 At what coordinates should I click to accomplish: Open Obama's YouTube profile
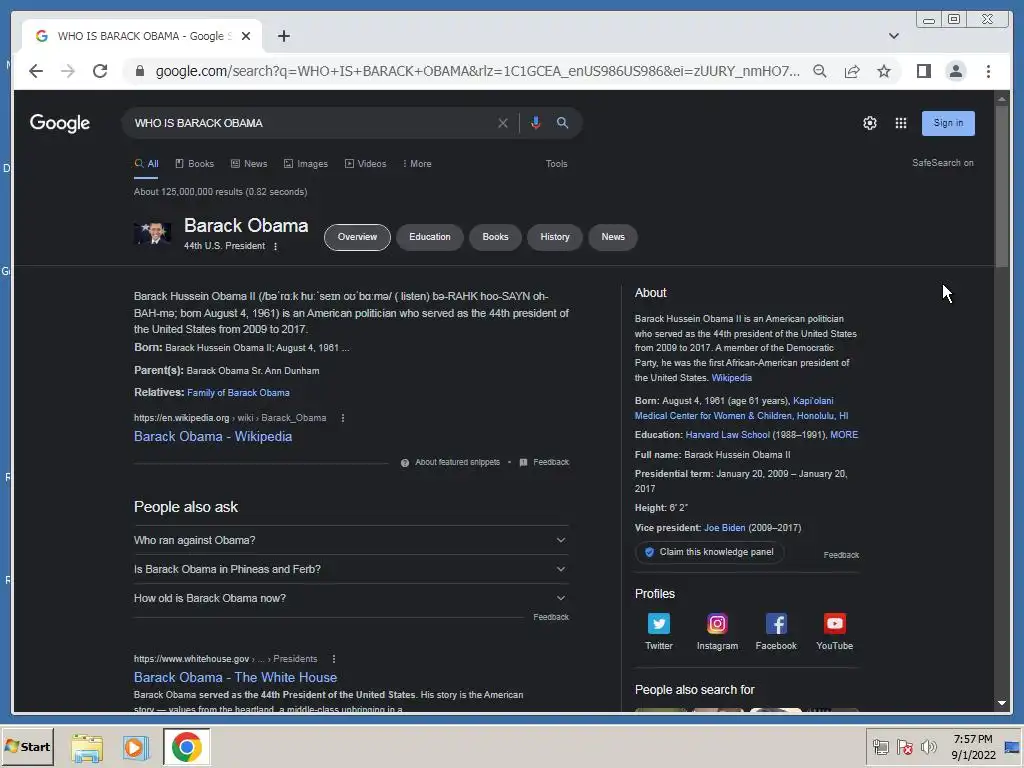[834, 631]
